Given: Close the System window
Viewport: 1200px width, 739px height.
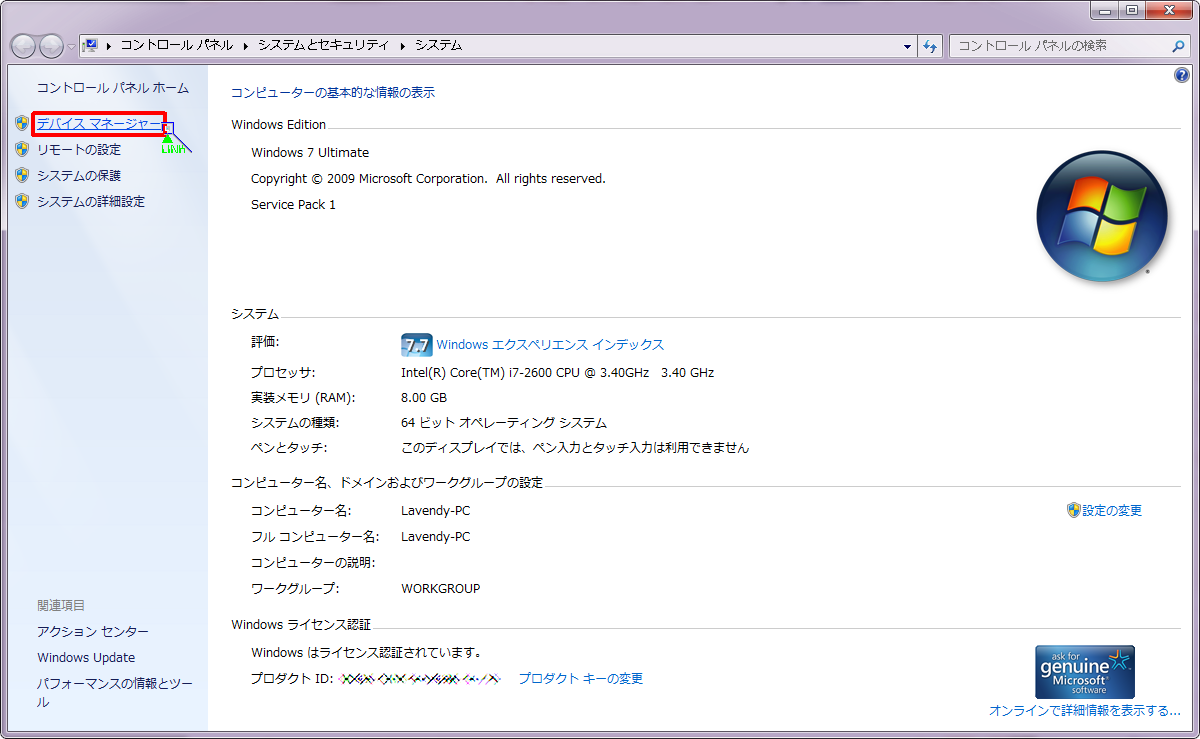Looking at the screenshot, I should tap(1168, 10).
